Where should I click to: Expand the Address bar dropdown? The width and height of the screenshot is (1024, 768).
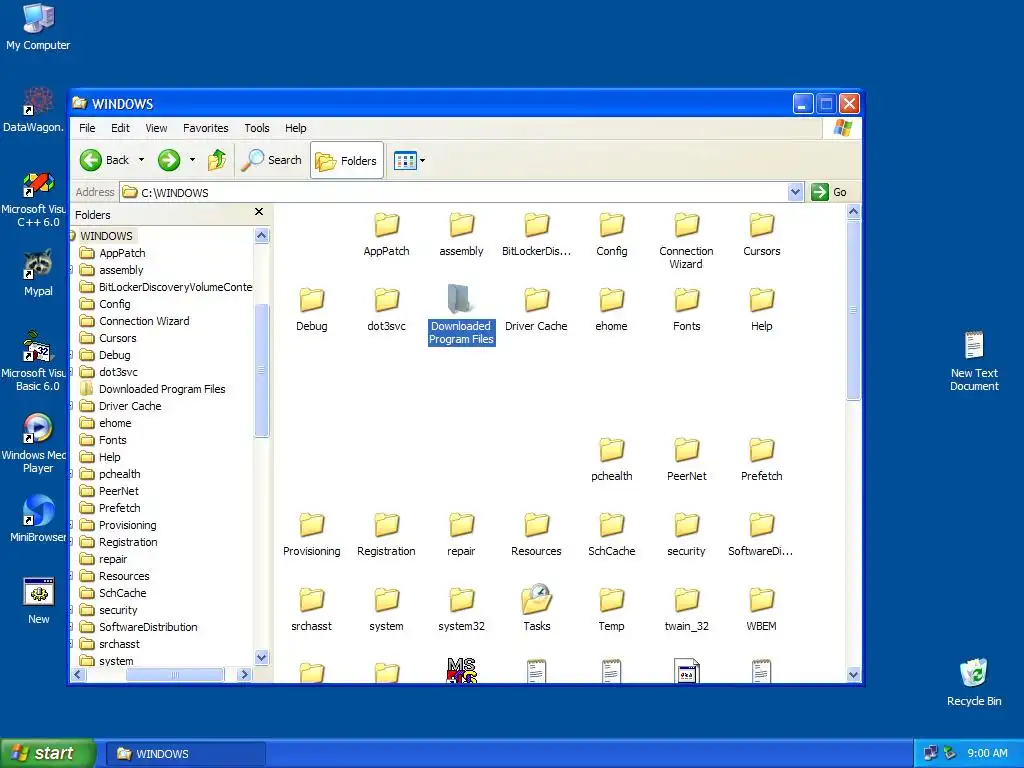pos(795,192)
